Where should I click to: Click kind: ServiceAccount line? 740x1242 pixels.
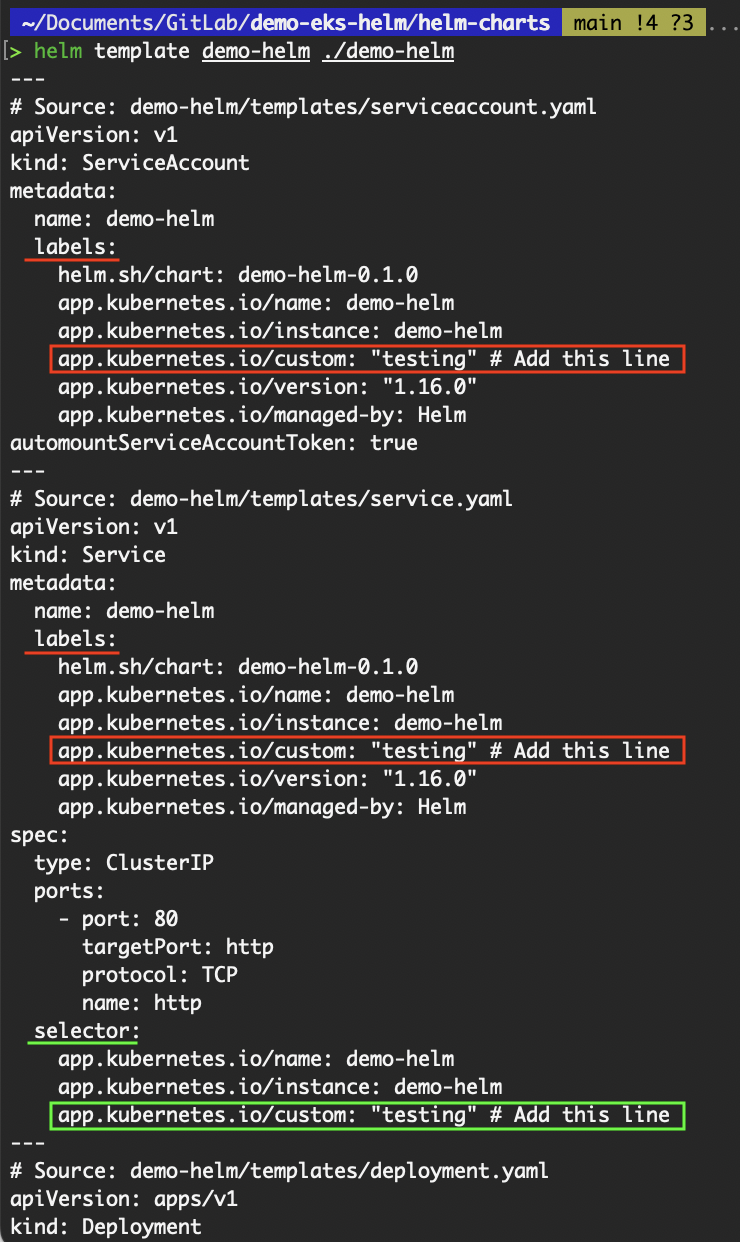point(130,162)
